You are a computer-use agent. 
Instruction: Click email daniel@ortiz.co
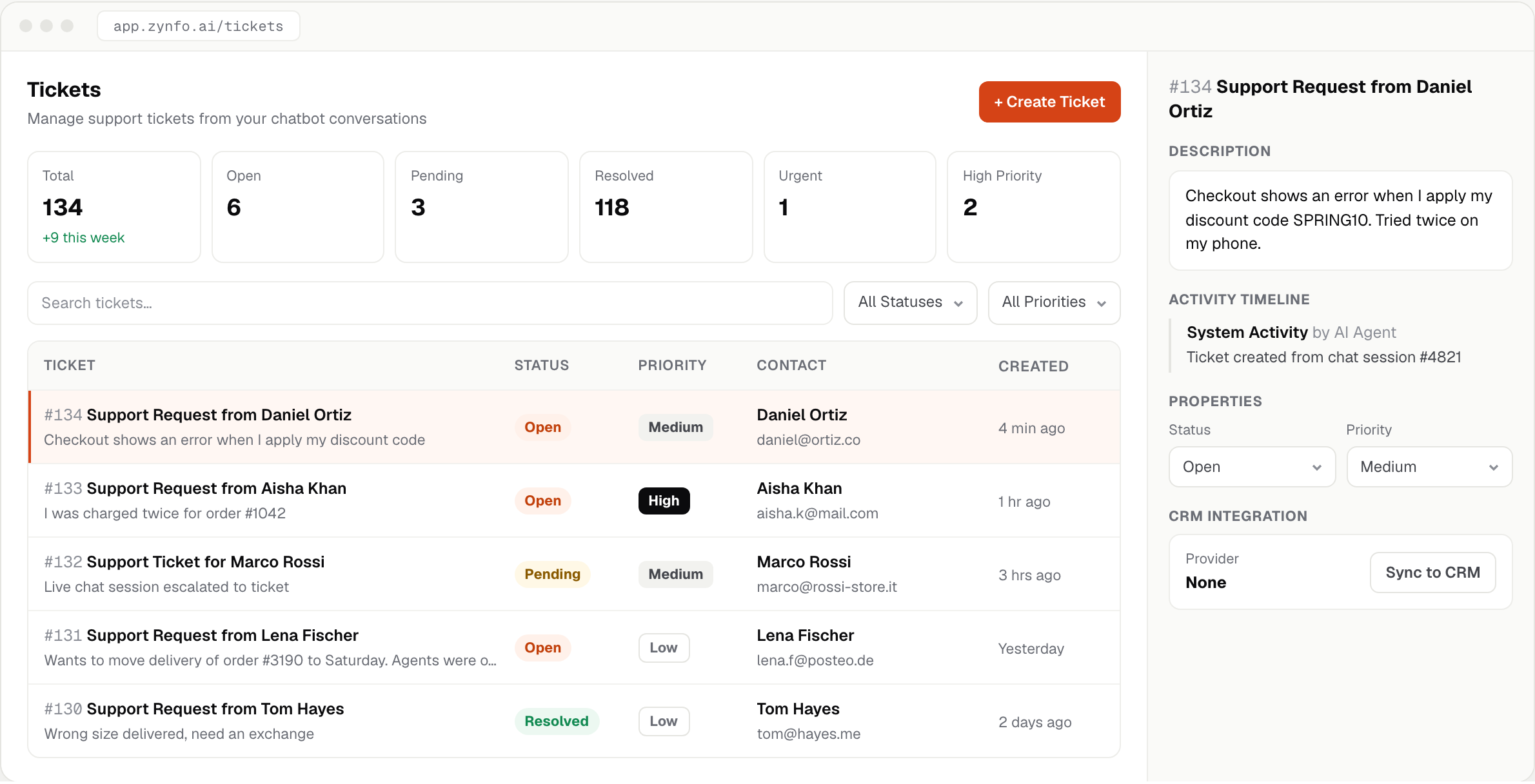click(x=809, y=440)
